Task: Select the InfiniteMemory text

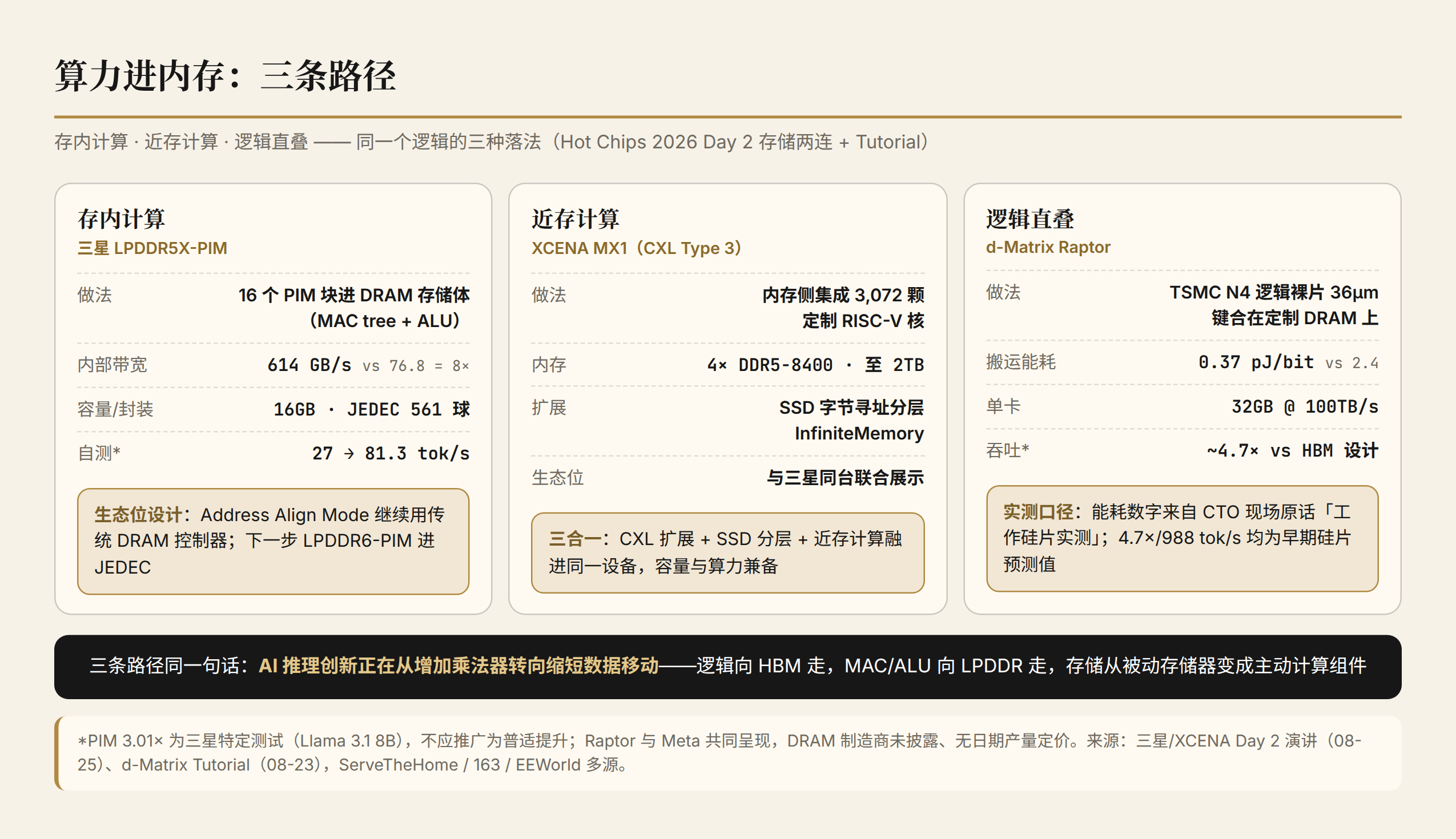Action: tap(859, 433)
